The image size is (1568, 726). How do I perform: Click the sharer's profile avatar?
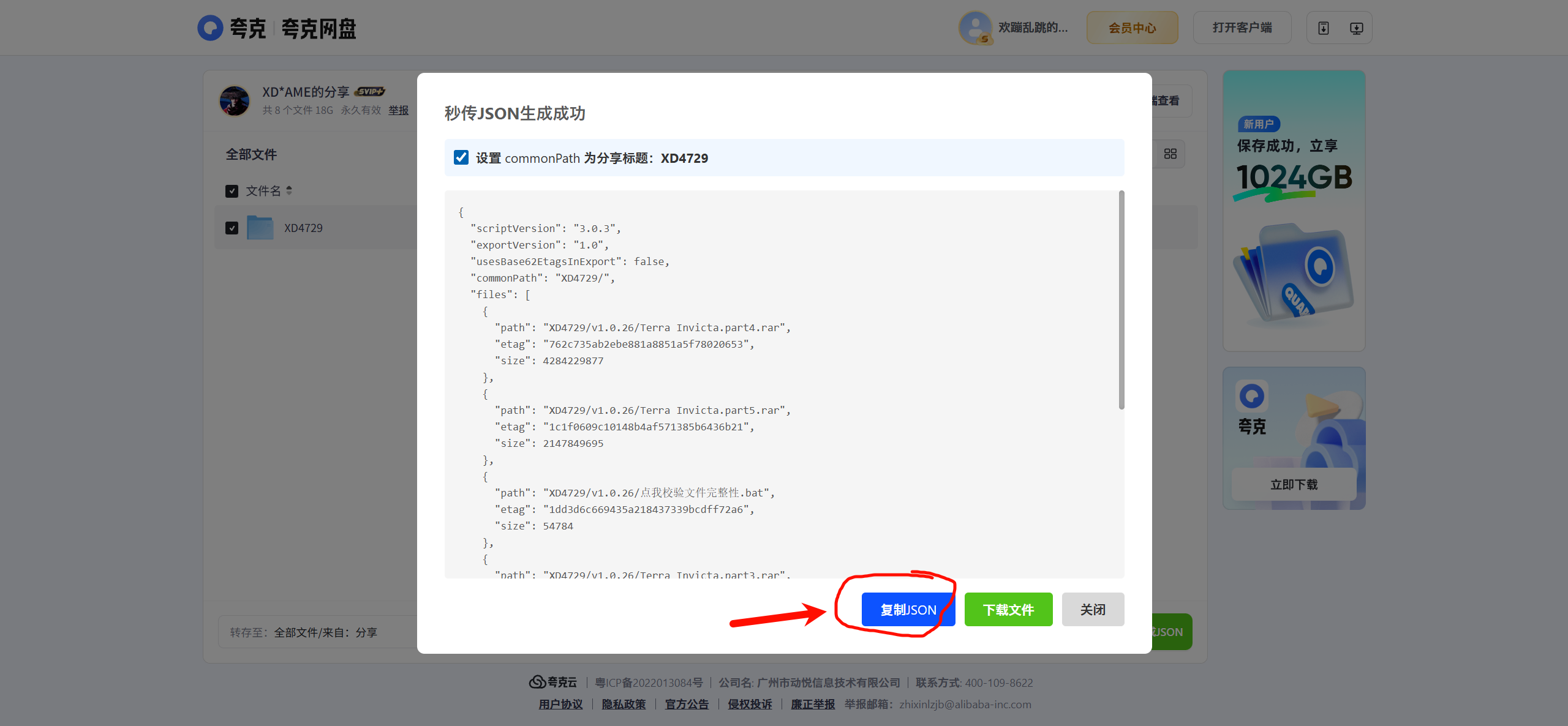234,100
